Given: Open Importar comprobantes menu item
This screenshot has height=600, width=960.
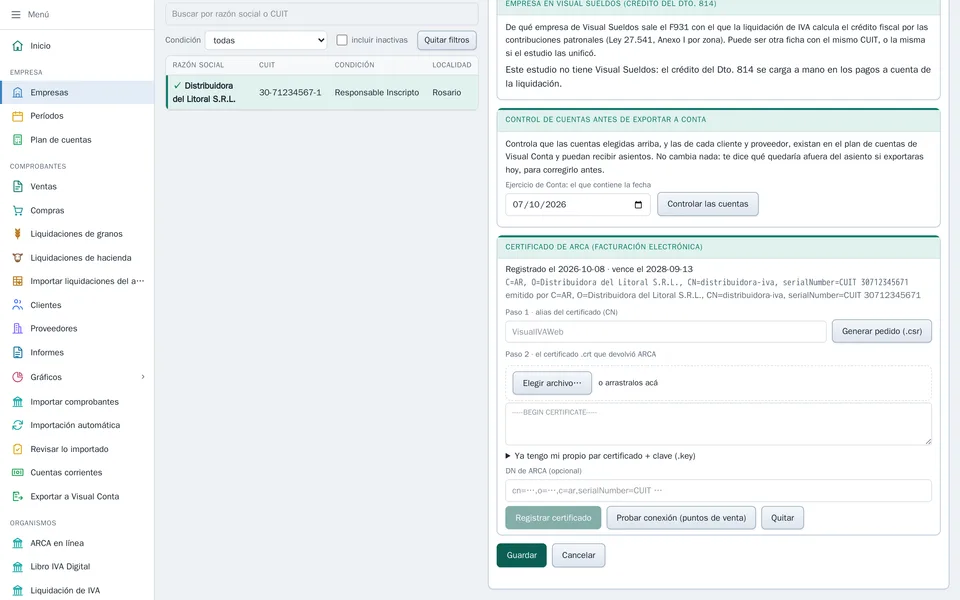Looking at the screenshot, I should pos(77,402).
